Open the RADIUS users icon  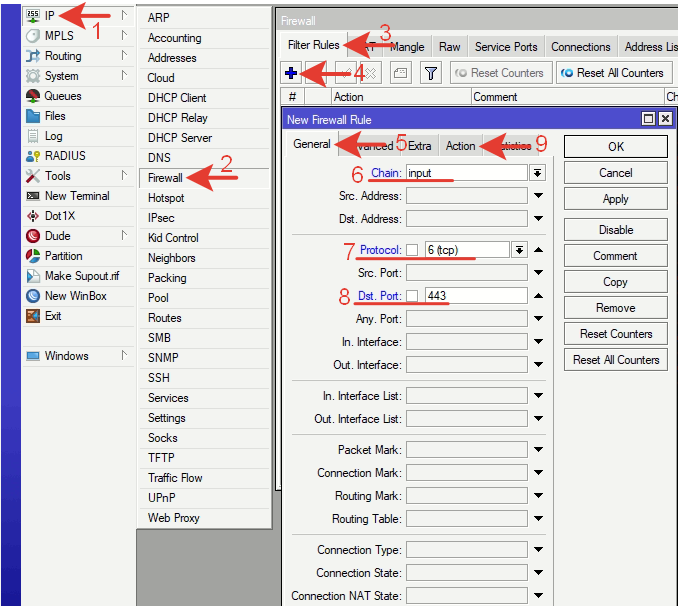click(x=33, y=156)
